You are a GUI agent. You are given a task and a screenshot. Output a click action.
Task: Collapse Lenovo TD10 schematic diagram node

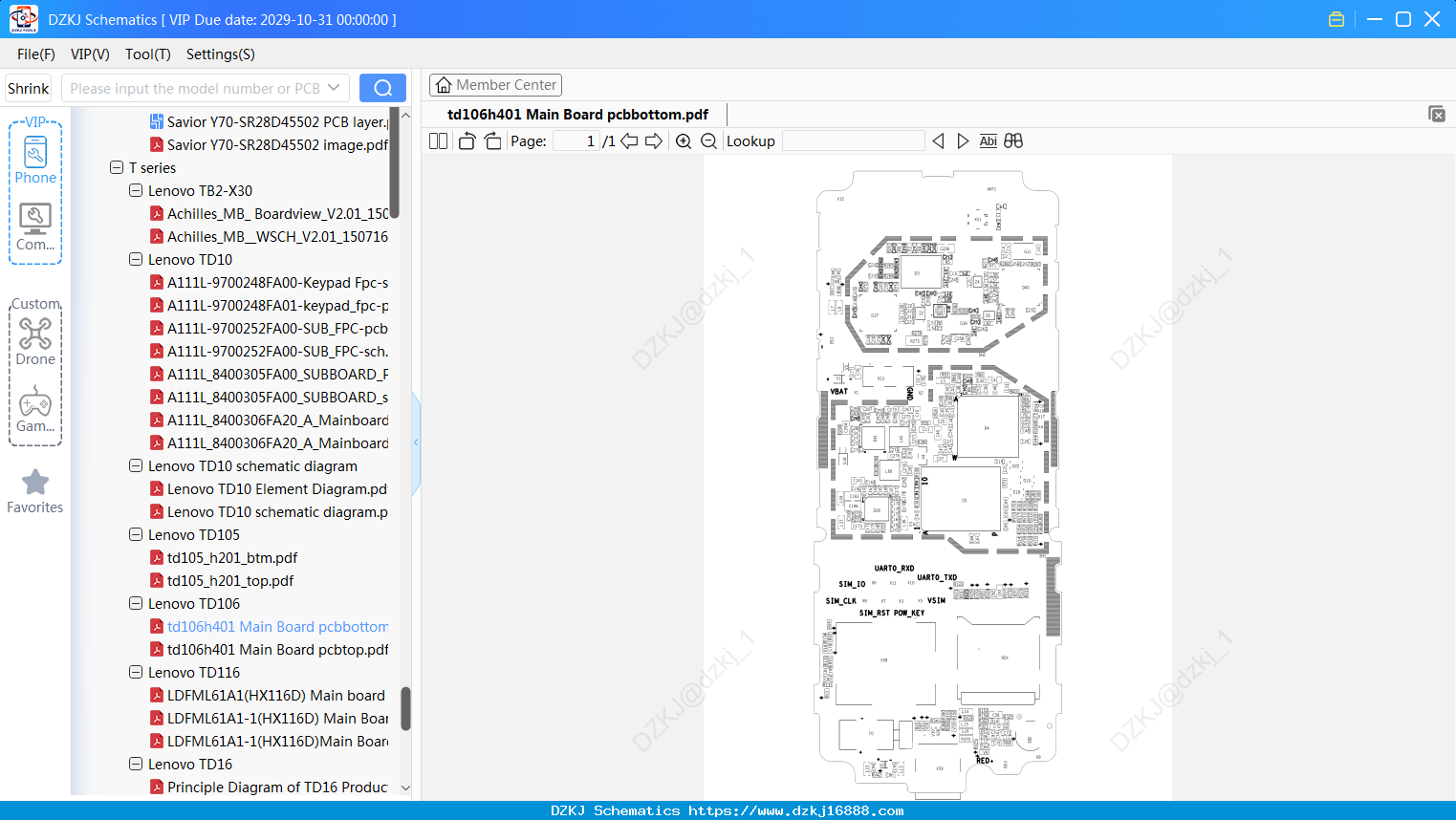click(x=136, y=465)
